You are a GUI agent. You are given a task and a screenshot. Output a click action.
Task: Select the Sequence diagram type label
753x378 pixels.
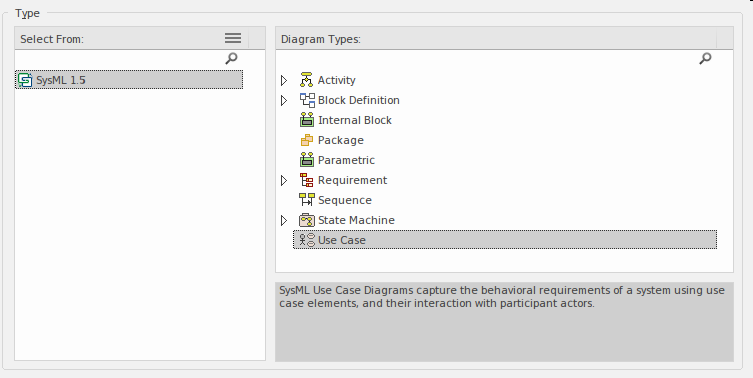344,200
